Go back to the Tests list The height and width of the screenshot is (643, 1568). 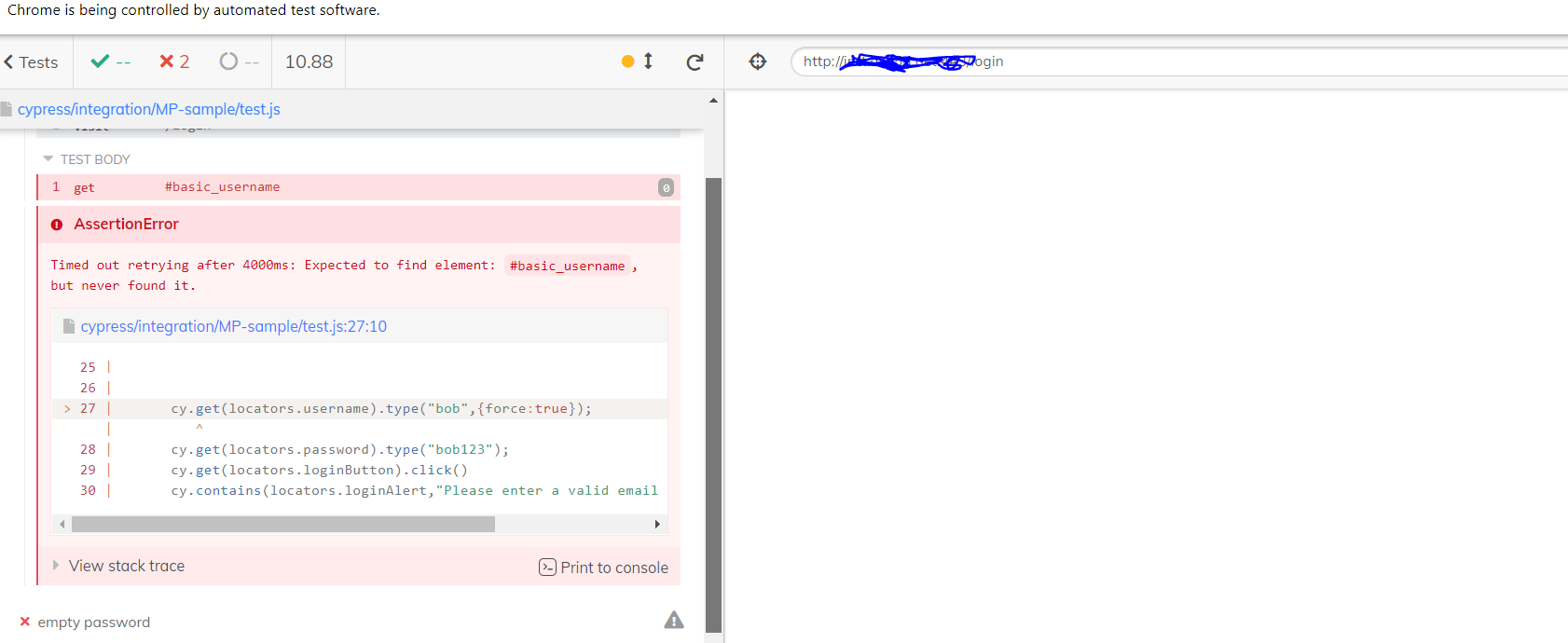[x=31, y=62]
